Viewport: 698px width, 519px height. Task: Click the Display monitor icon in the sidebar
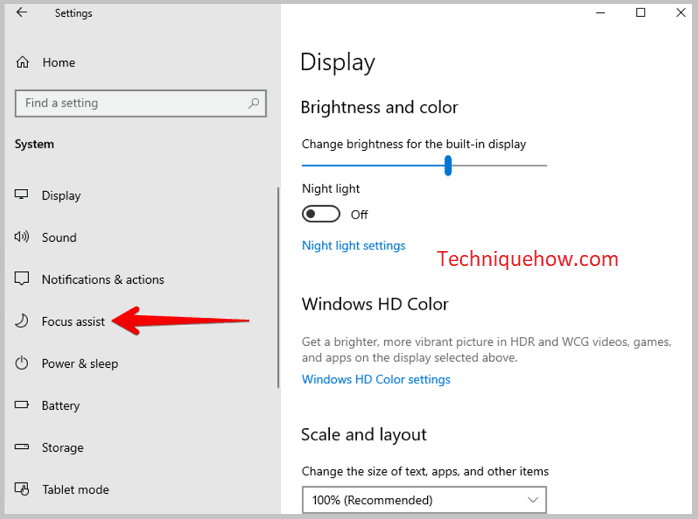point(21,195)
